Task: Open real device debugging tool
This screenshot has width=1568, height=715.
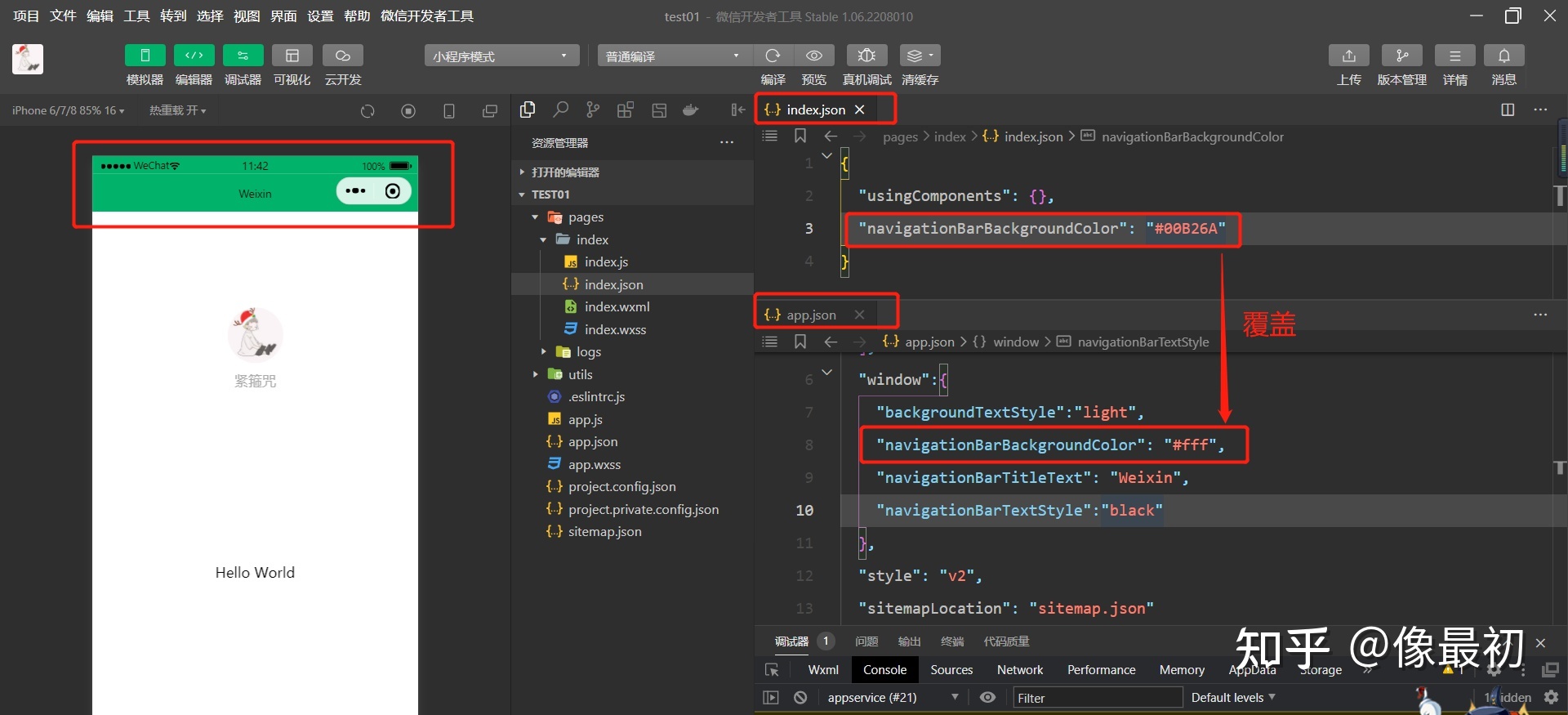Action: (866, 56)
